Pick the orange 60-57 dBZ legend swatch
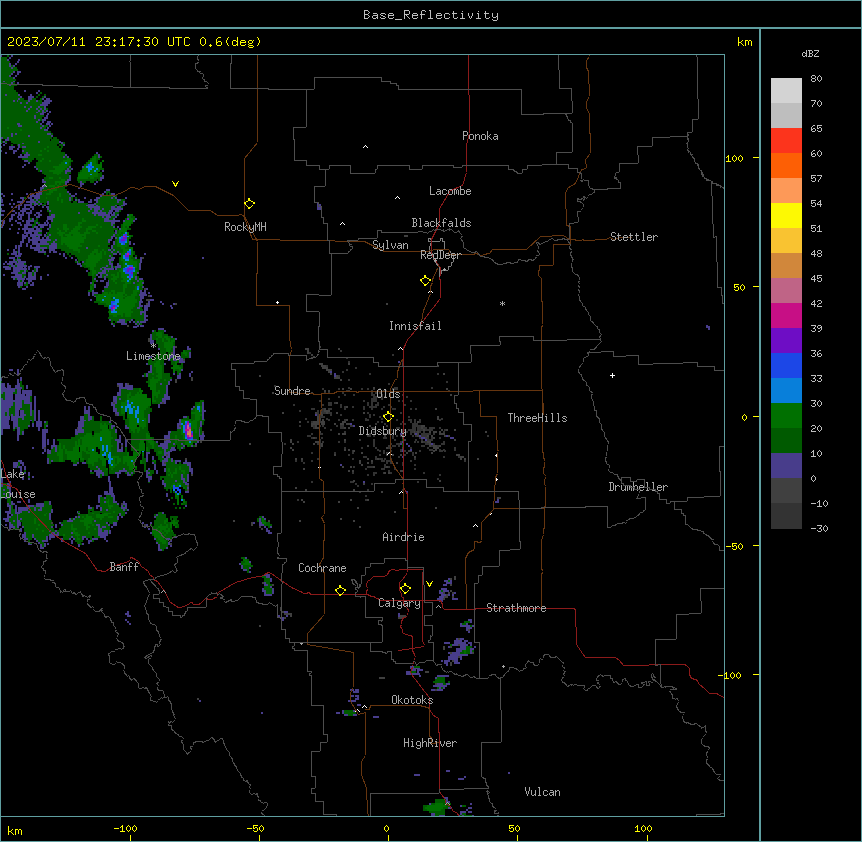This screenshot has width=862, height=842. point(786,165)
